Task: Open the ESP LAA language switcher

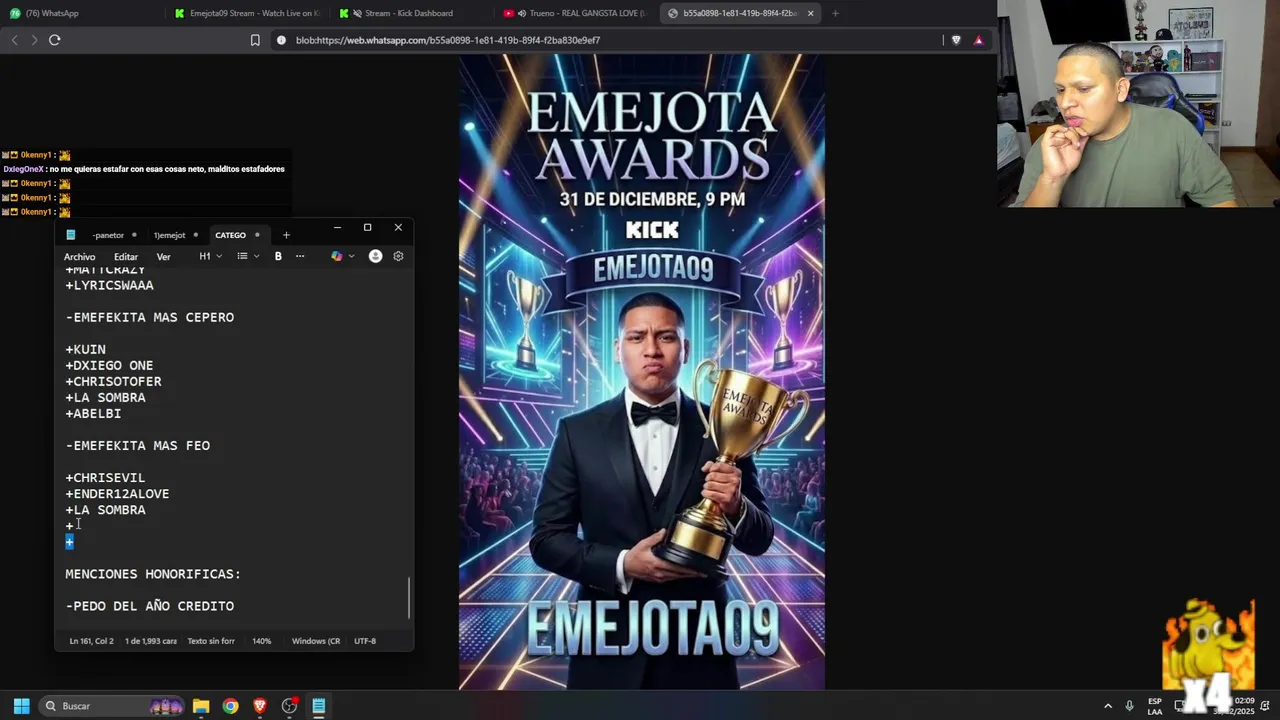Action: [x=1155, y=706]
